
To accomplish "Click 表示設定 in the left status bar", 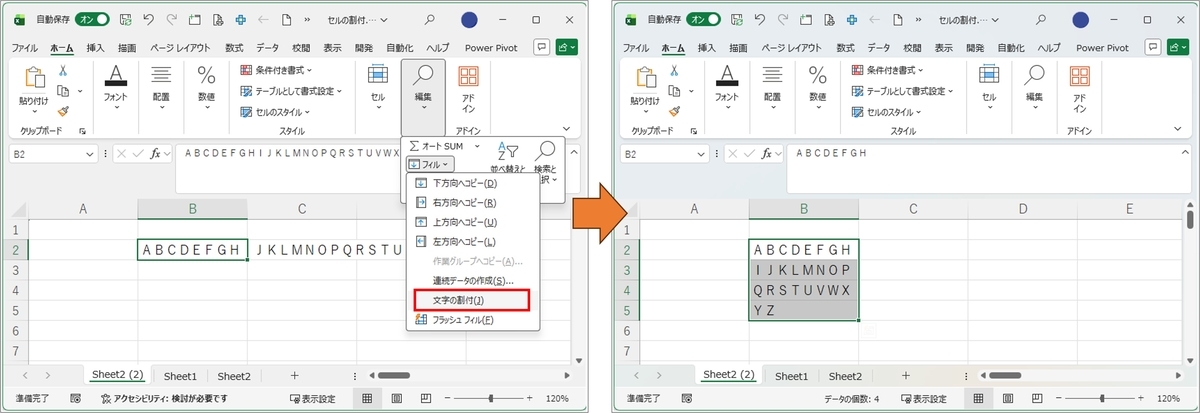I will pyautogui.click(x=311, y=398).
